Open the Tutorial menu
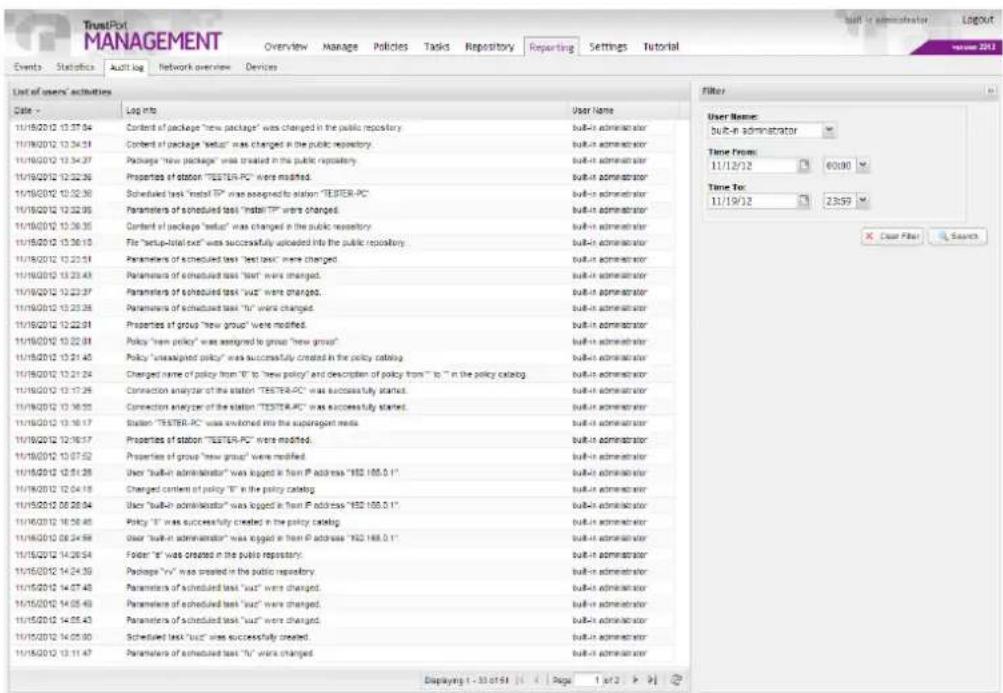 point(661,47)
